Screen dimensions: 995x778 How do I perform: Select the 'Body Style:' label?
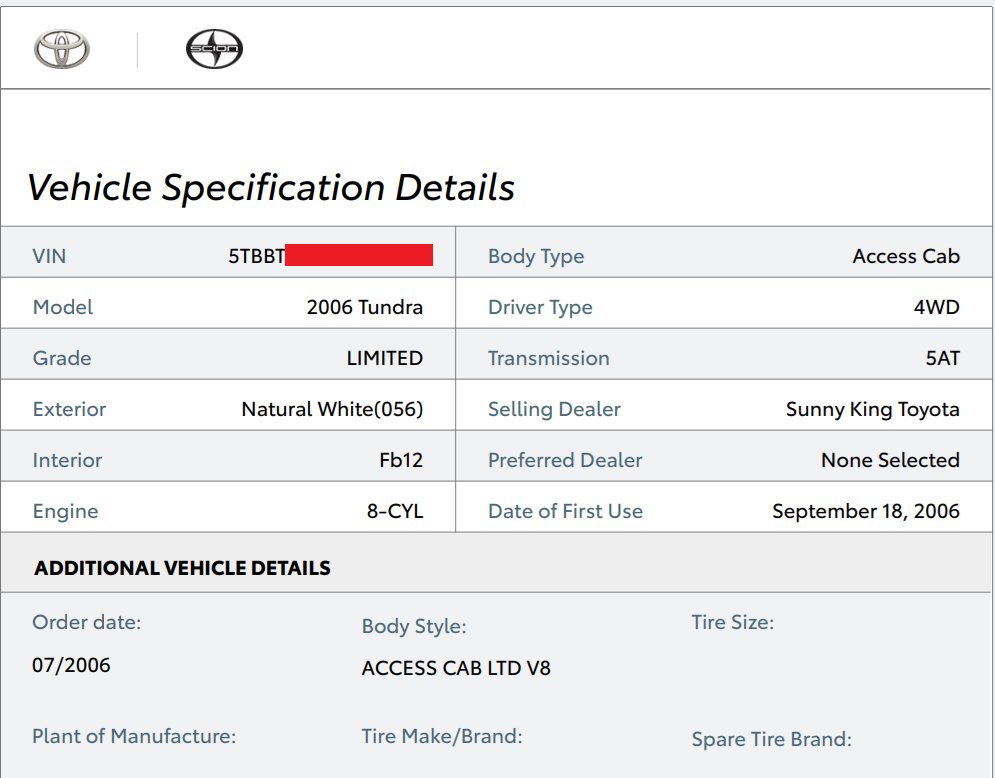click(x=414, y=627)
